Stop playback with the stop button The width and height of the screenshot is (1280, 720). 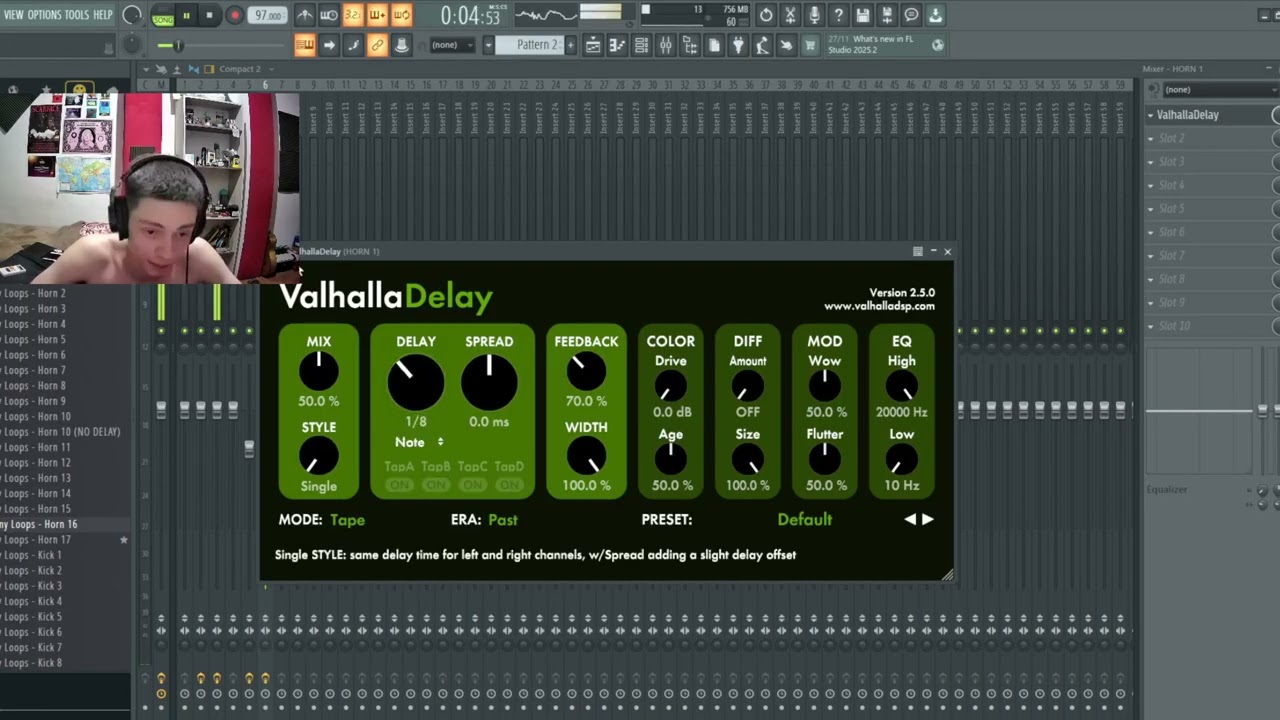pyautogui.click(x=209, y=15)
